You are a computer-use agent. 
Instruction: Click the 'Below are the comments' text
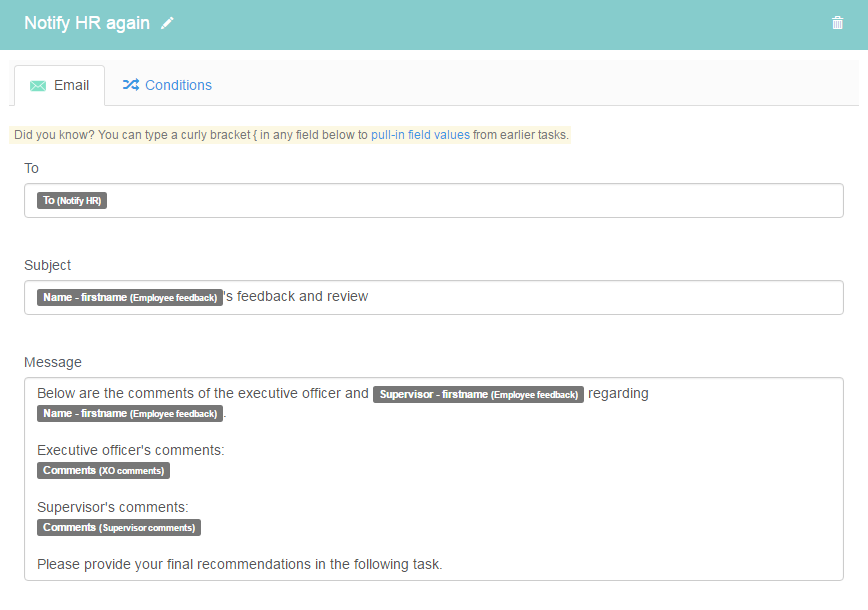click(x=115, y=393)
